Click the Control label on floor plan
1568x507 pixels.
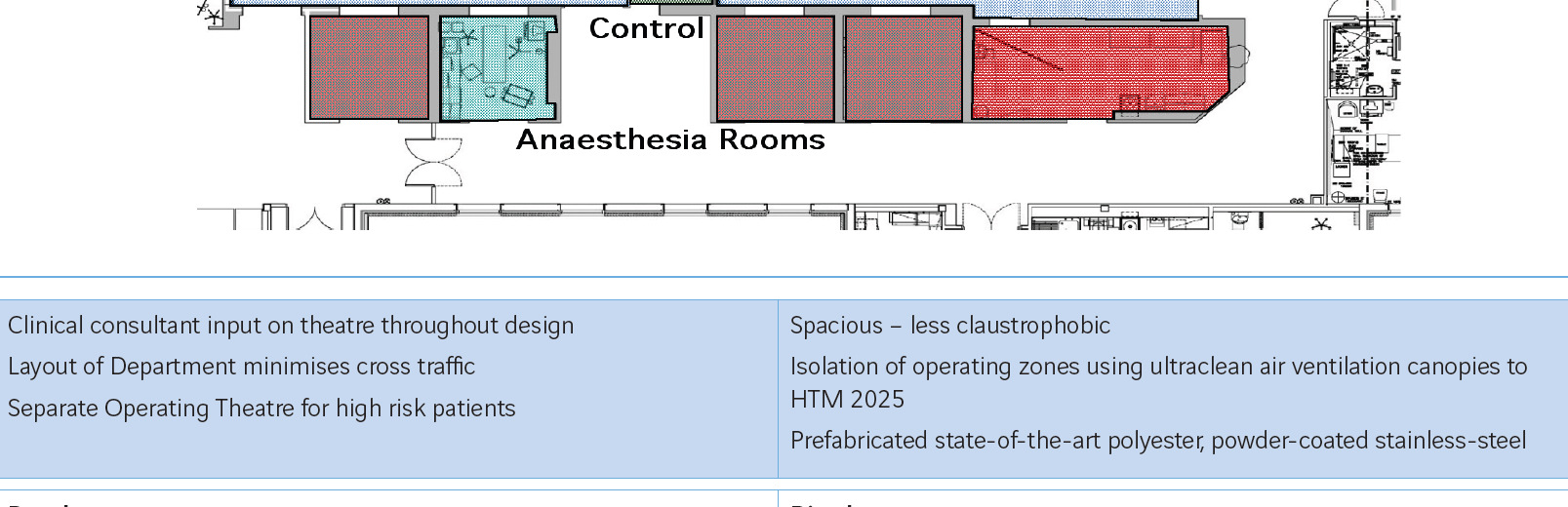(646, 28)
